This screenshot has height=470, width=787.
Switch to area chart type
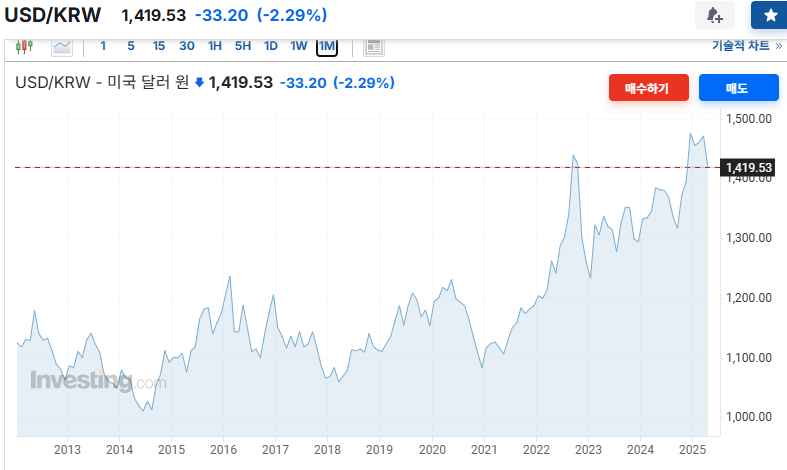tap(62, 47)
